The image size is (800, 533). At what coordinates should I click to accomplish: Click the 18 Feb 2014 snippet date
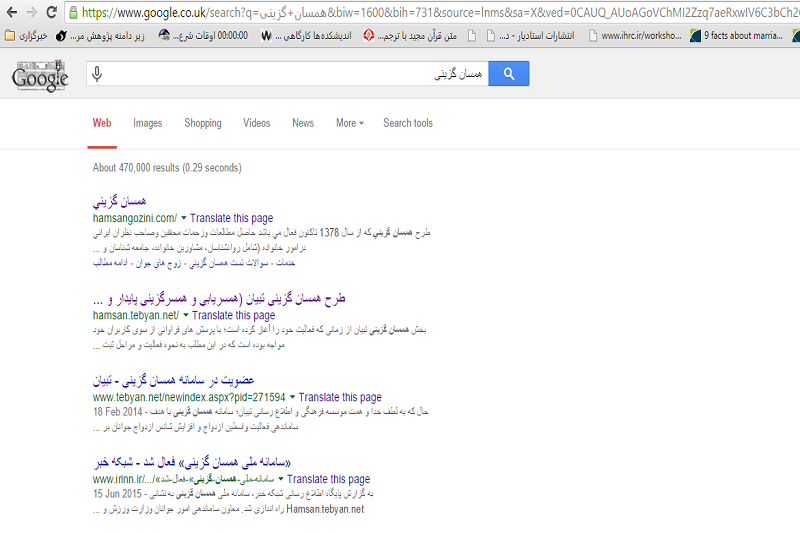[117, 412]
